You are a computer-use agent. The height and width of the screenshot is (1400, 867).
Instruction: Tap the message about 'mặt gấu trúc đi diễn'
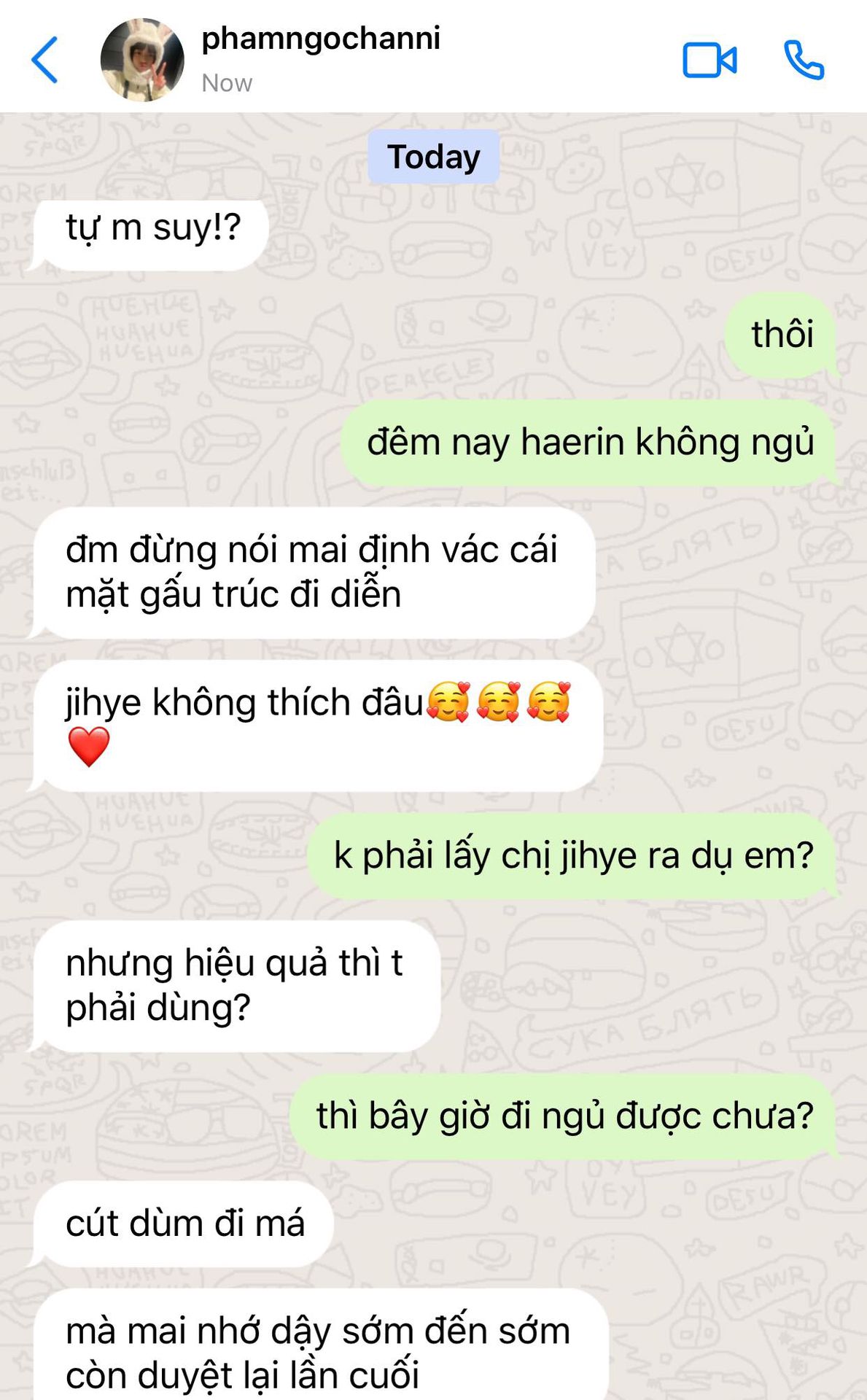click(x=312, y=572)
